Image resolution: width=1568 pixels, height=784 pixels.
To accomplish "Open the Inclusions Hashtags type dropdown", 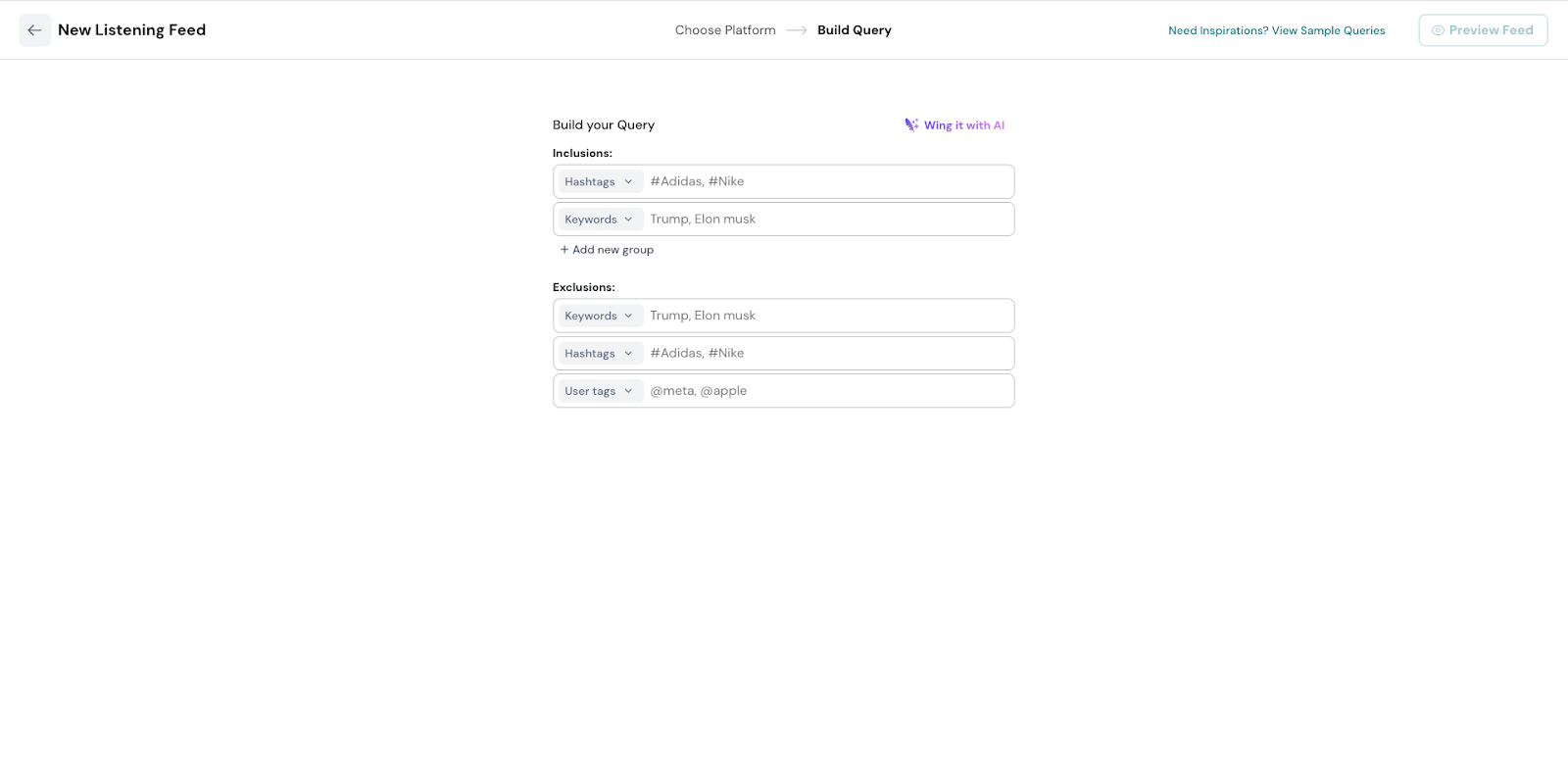I will coord(600,182).
